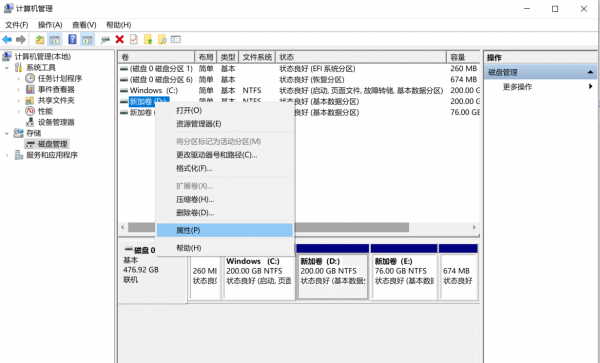
Task: Click the horizontal scrollbar right arrow
Action: click(x=474, y=228)
